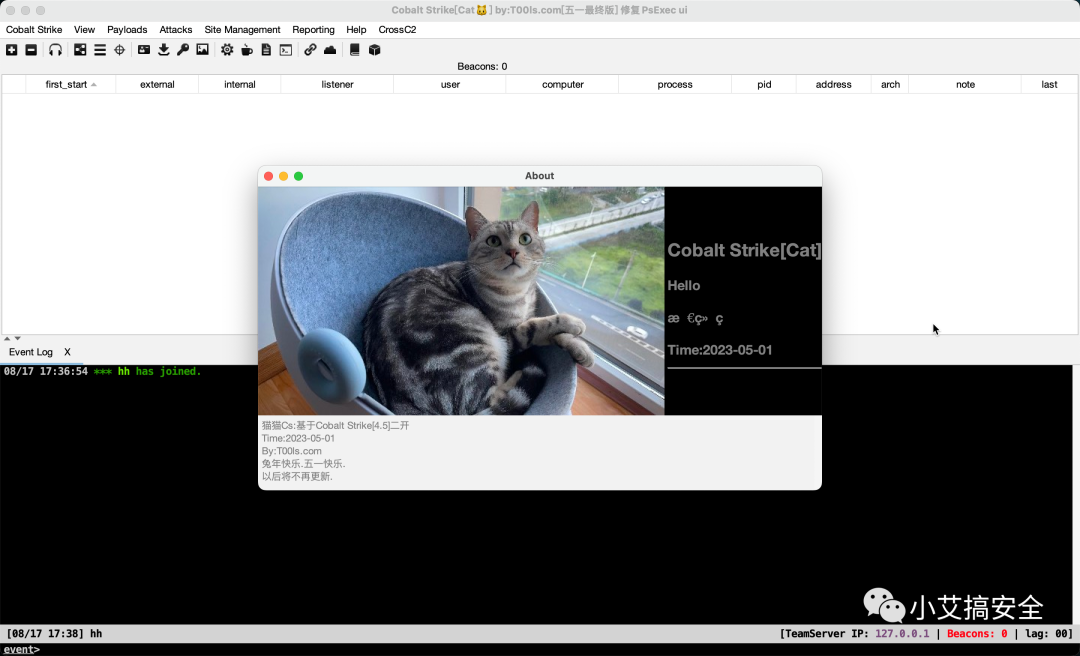Click the 'By:T00ls.com' text in the About window
The image size is (1080, 656).
[x=291, y=451]
